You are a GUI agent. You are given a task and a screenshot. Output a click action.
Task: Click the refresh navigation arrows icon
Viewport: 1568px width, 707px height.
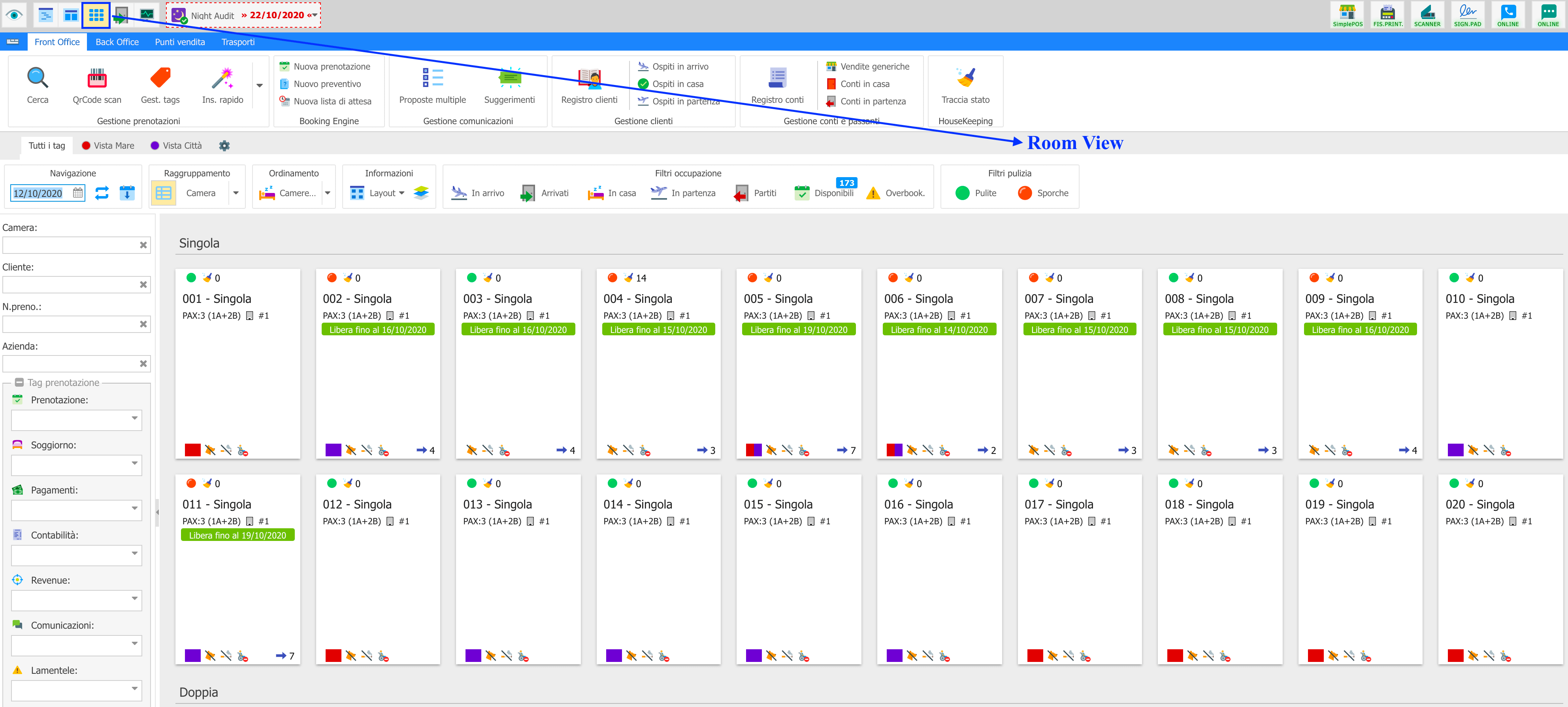pos(102,193)
